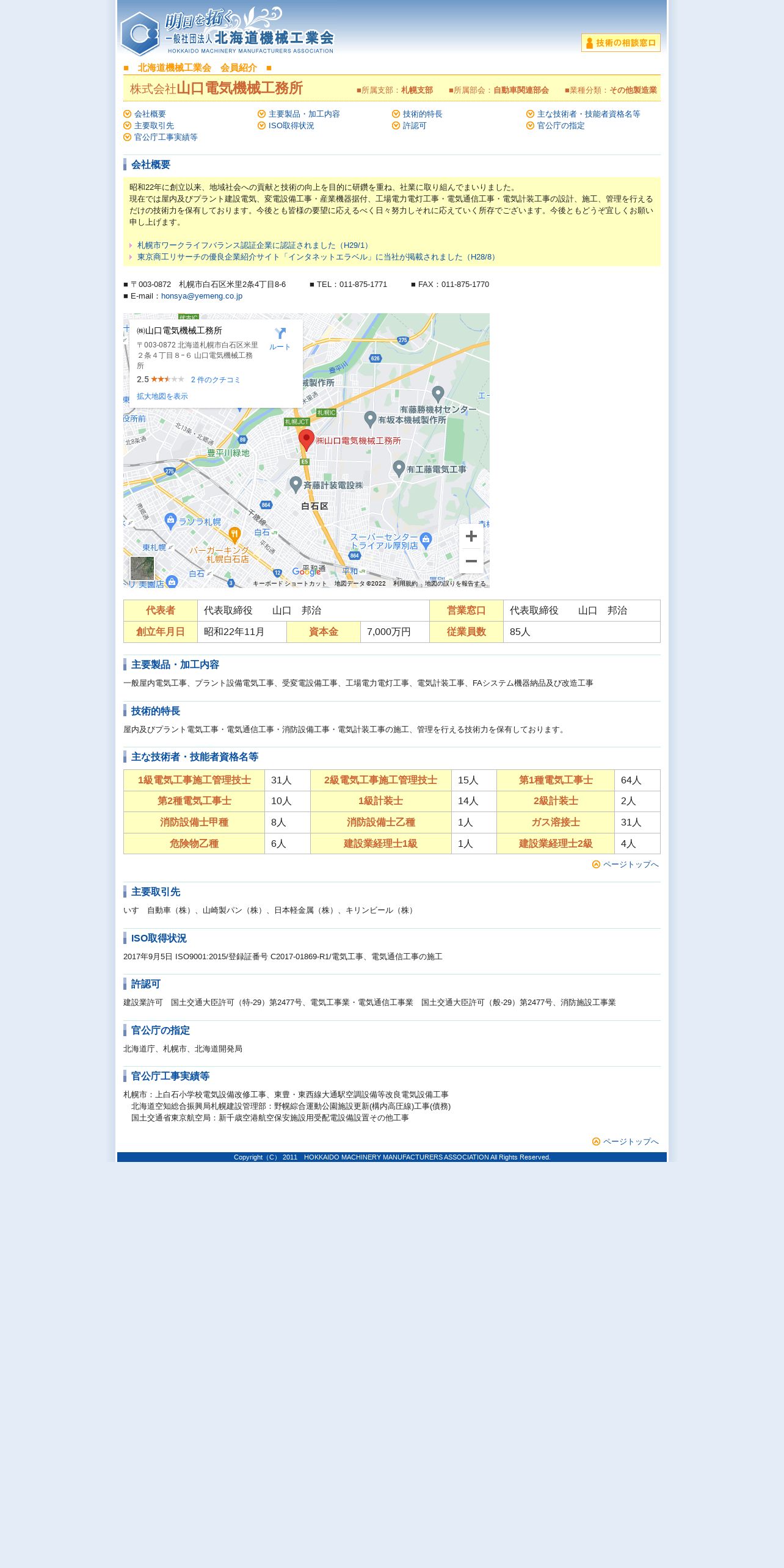784x1568 pixels.
Task: Jump to 許認可 anchor link
Action: (415, 126)
